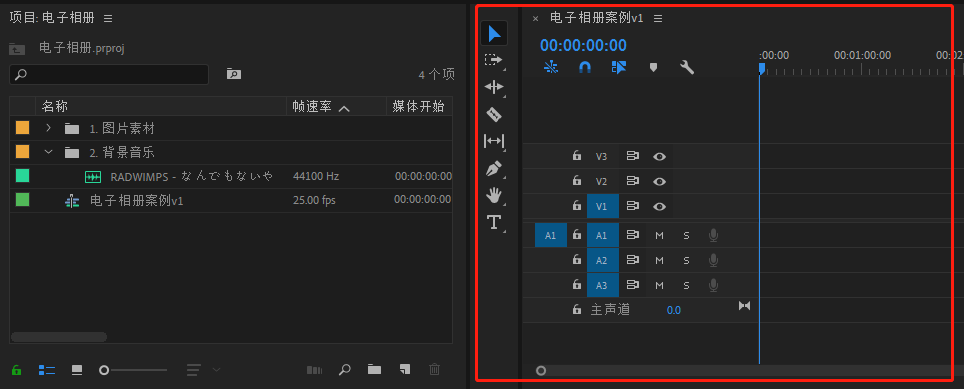Viewport: 964px width, 389px height.
Task: Toggle lock on track V2
Action: point(577,181)
